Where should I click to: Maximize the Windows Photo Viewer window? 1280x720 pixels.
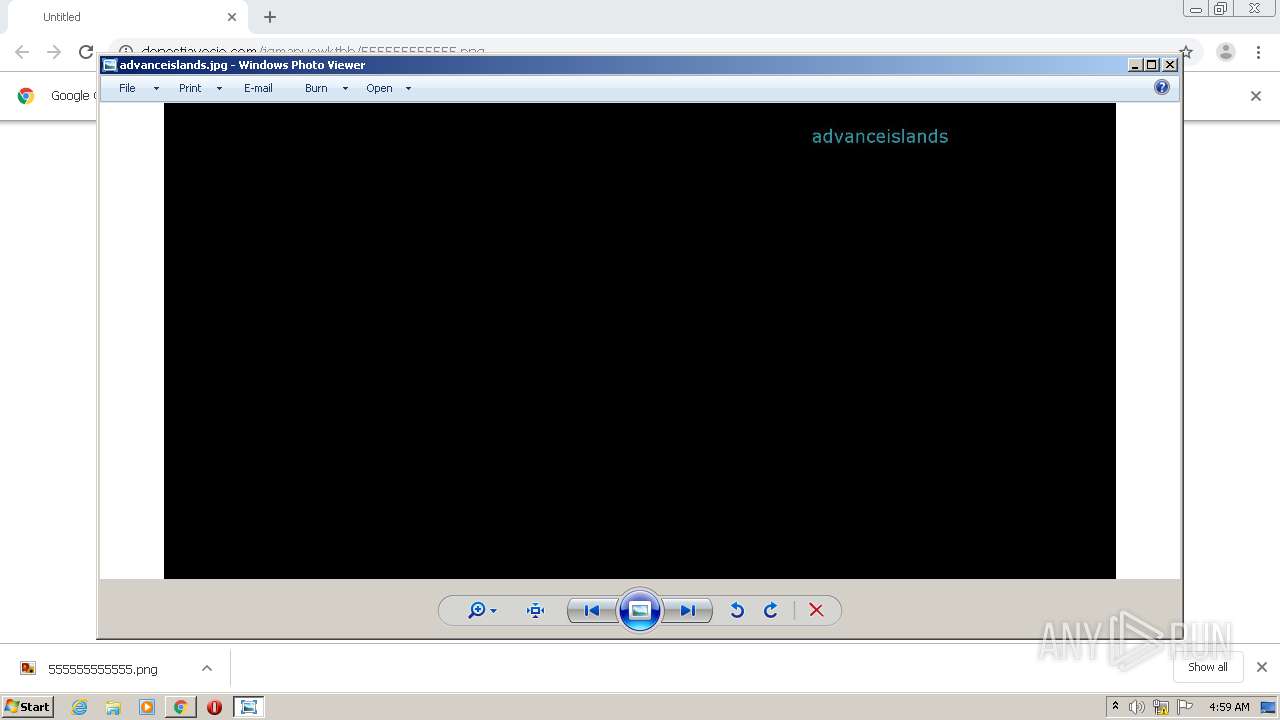coord(1152,65)
